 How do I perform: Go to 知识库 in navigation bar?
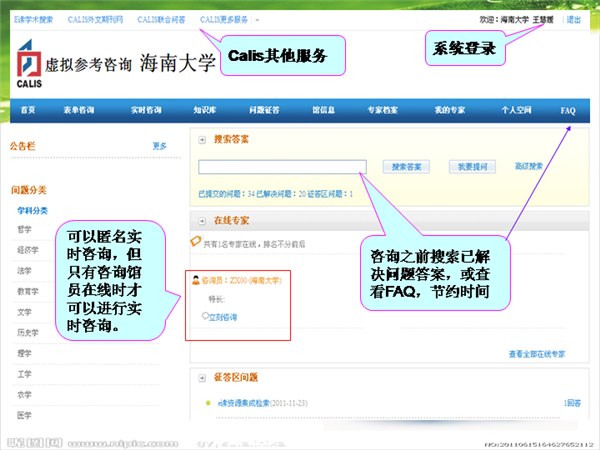coord(205,110)
